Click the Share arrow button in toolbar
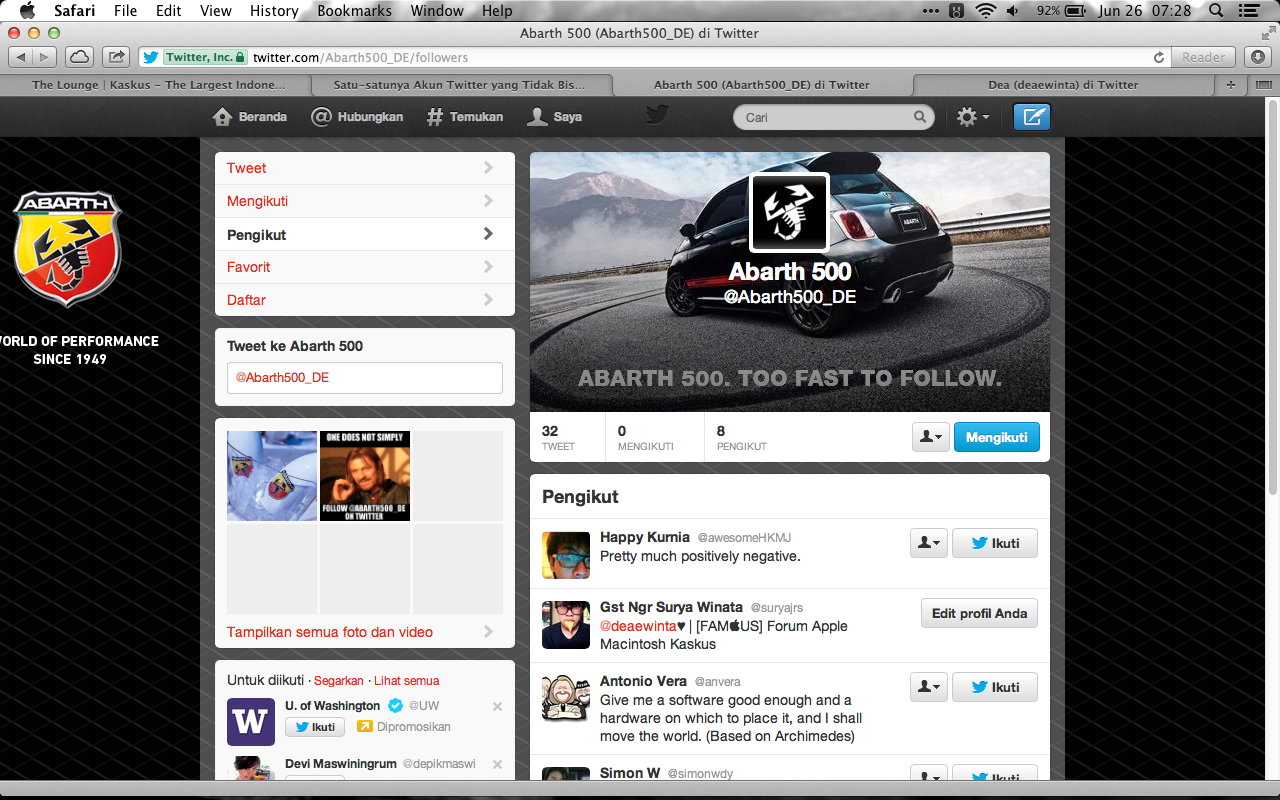The image size is (1280, 800). tap(116, 57)
